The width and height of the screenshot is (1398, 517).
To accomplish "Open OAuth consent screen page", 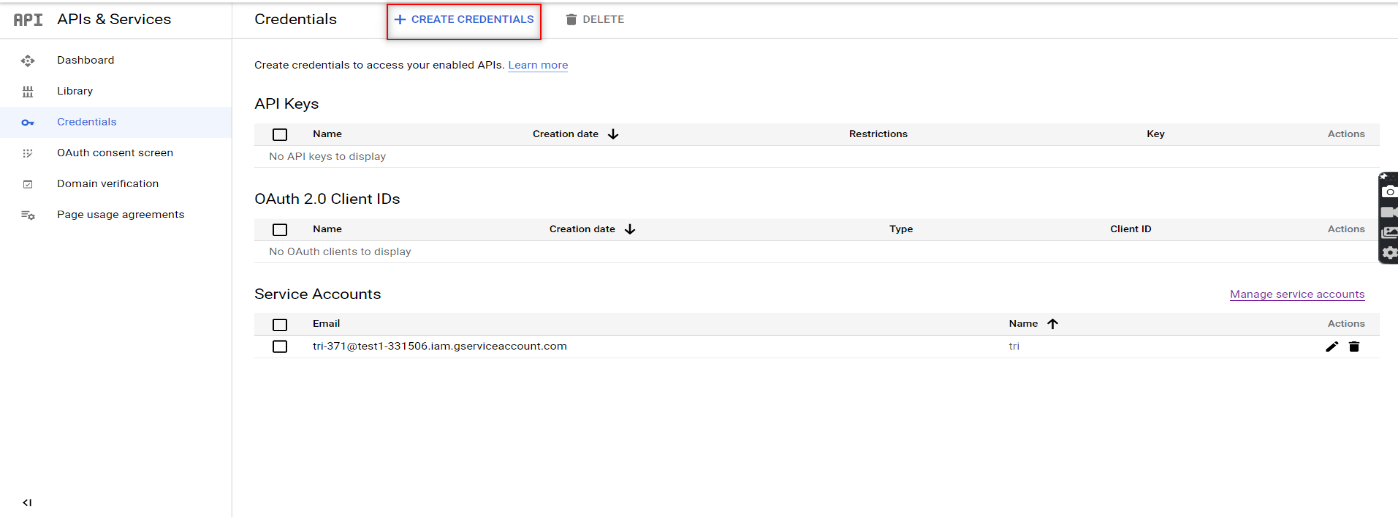I will pos(115,153).
